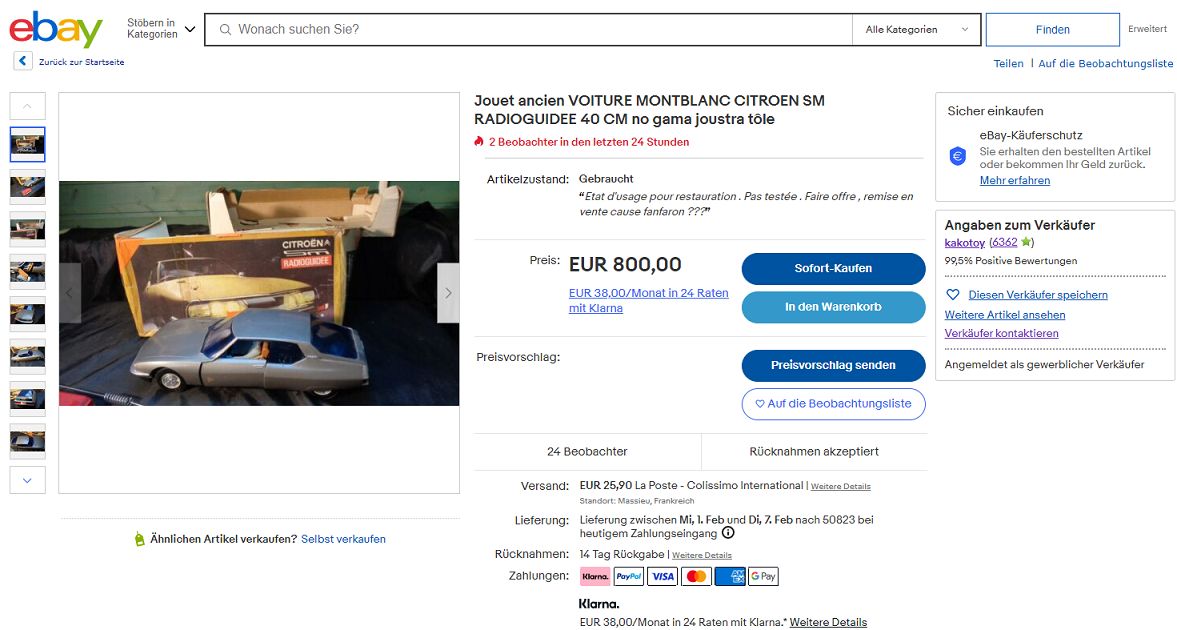Focus the Wonach suchen Sie search field
This screenshot has width=1177, height=630.
(528, 29)
